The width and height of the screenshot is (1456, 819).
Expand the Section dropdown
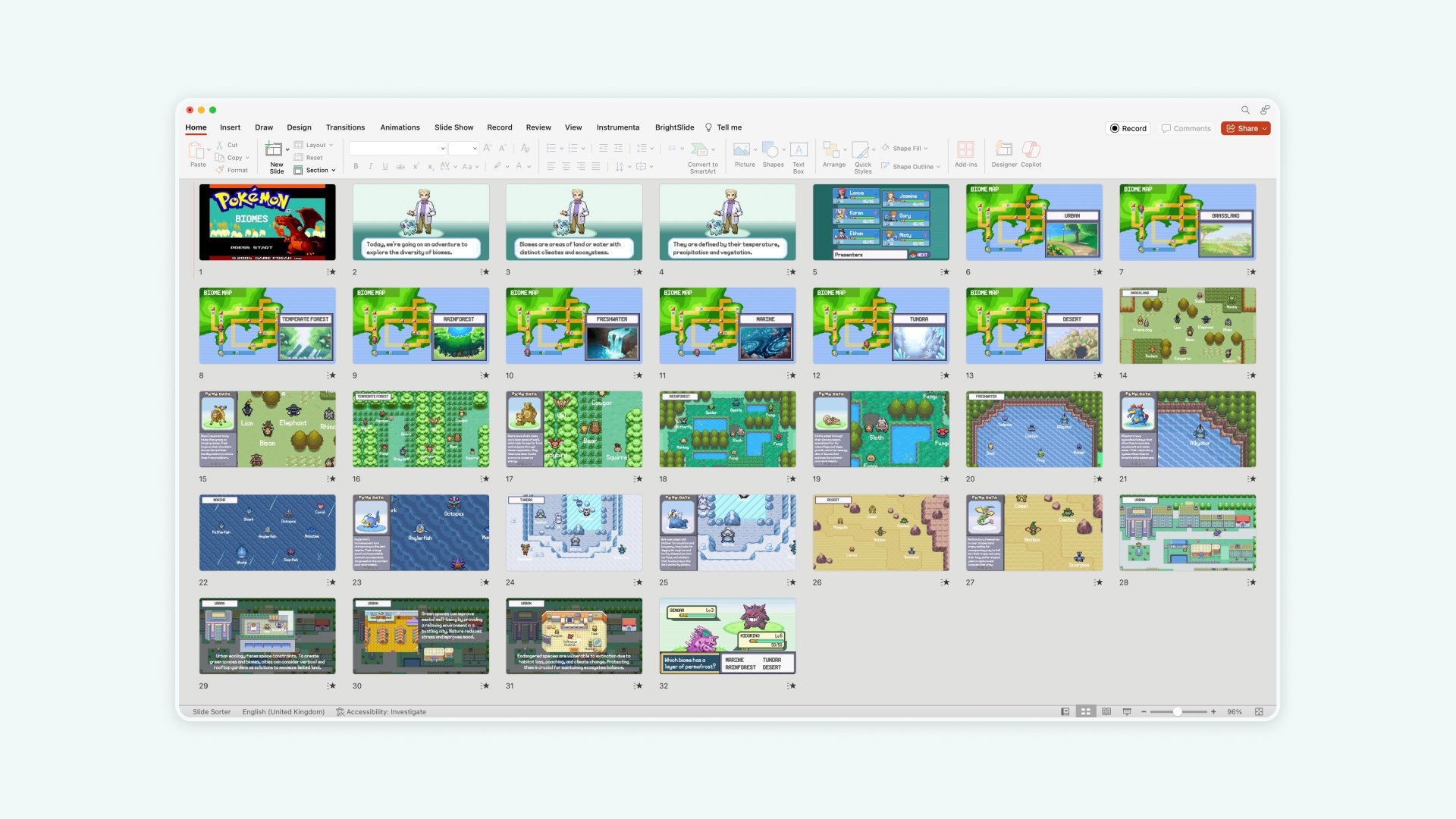coord(318,171)
